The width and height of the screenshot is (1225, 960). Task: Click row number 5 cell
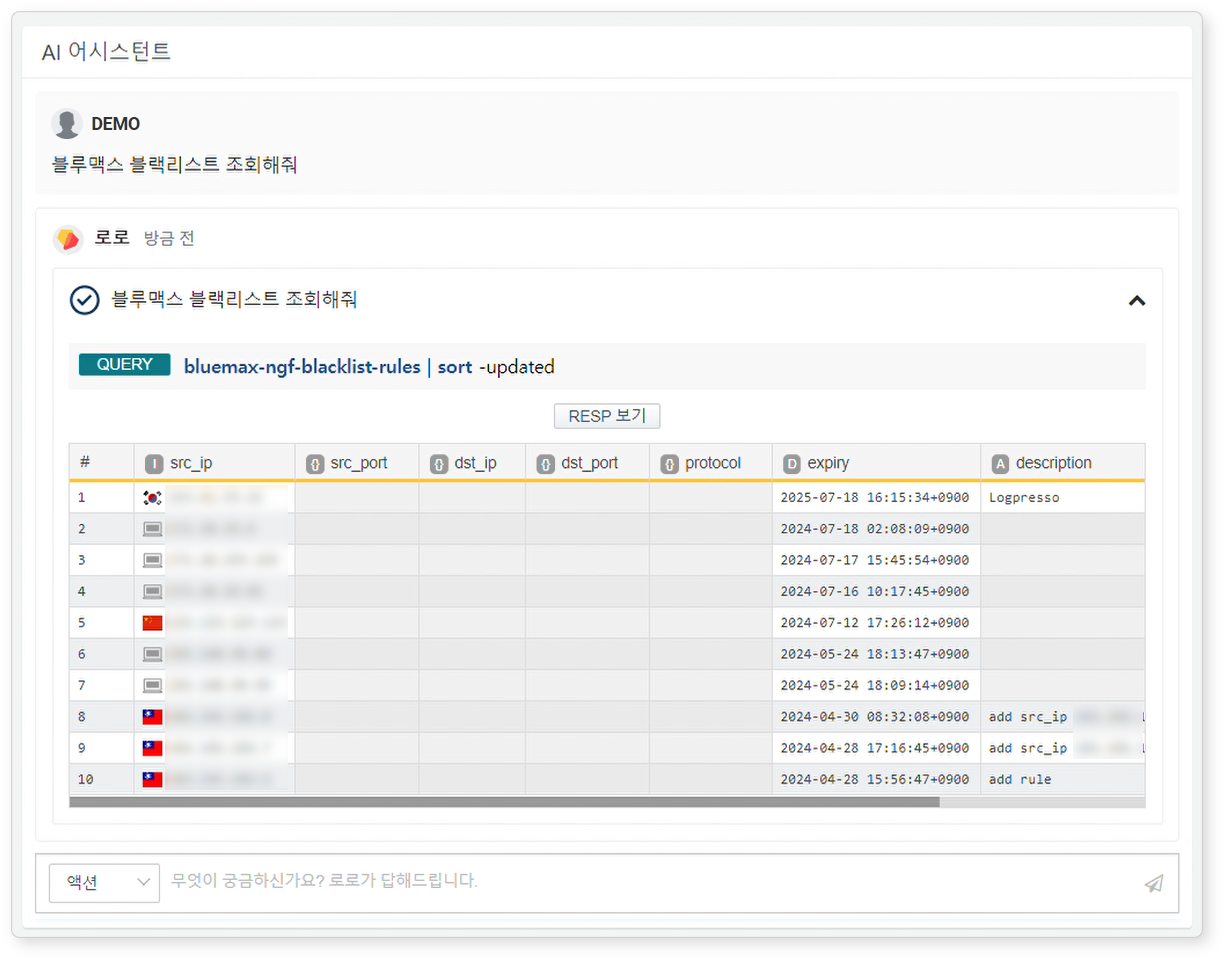coord(101,622)
